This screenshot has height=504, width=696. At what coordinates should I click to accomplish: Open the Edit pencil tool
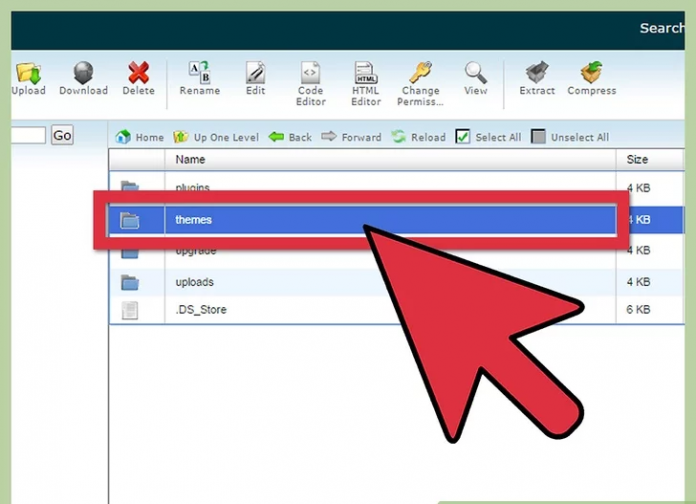click(x=255, y=74)
